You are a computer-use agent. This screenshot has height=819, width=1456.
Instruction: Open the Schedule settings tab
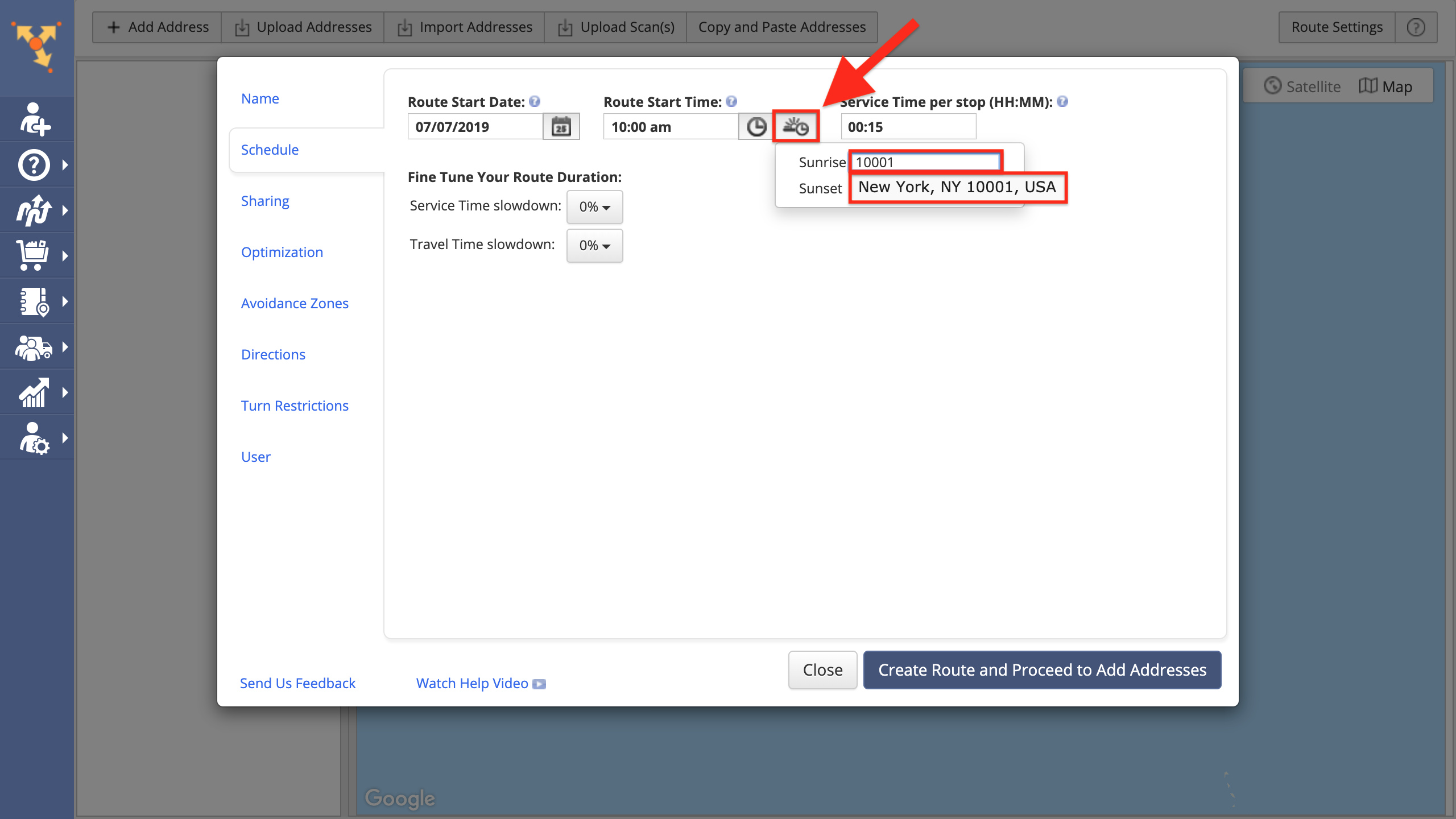pyautogui.click(x=269, y=149)
